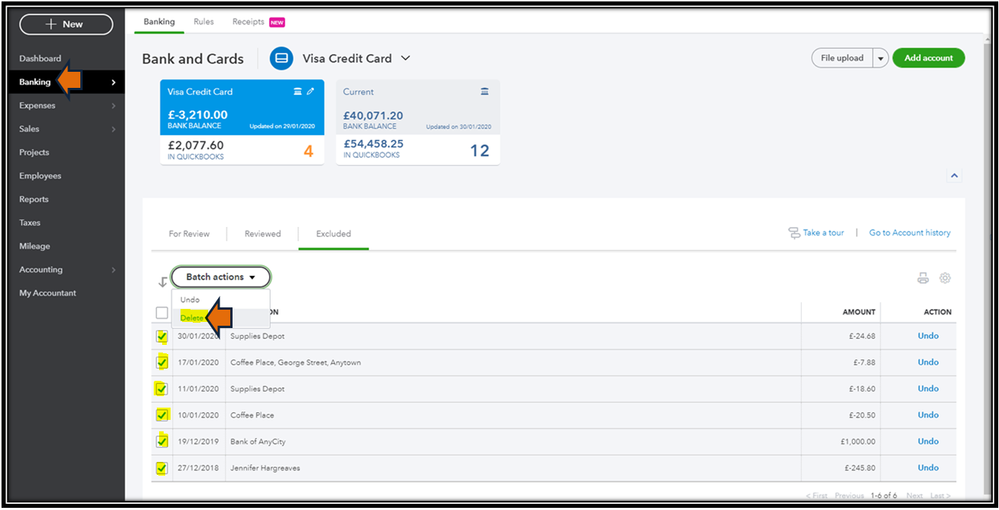999x510 pixels.
Task: Switch to the Rules tab
Action: pos(204,22)
